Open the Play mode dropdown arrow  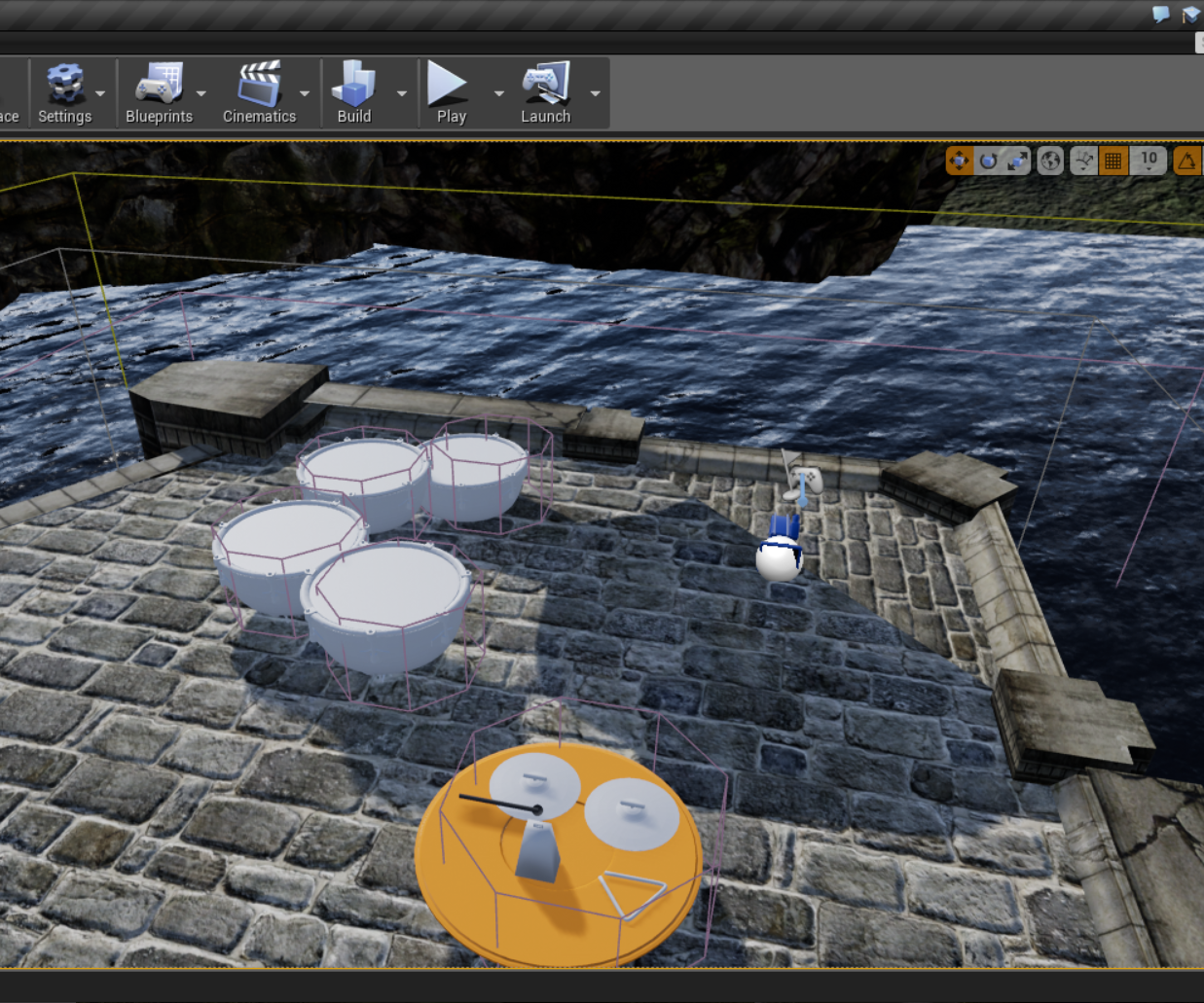[x=498, y=93]
